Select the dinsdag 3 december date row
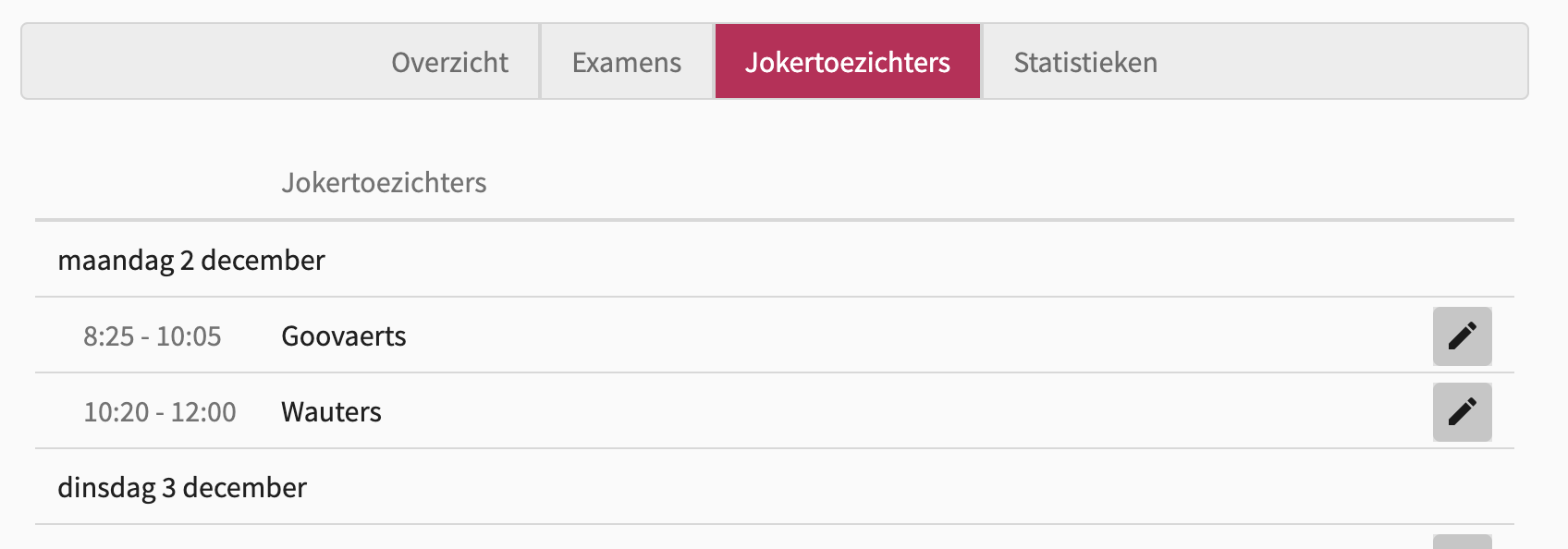1568x549 pixels. point(182,488)
